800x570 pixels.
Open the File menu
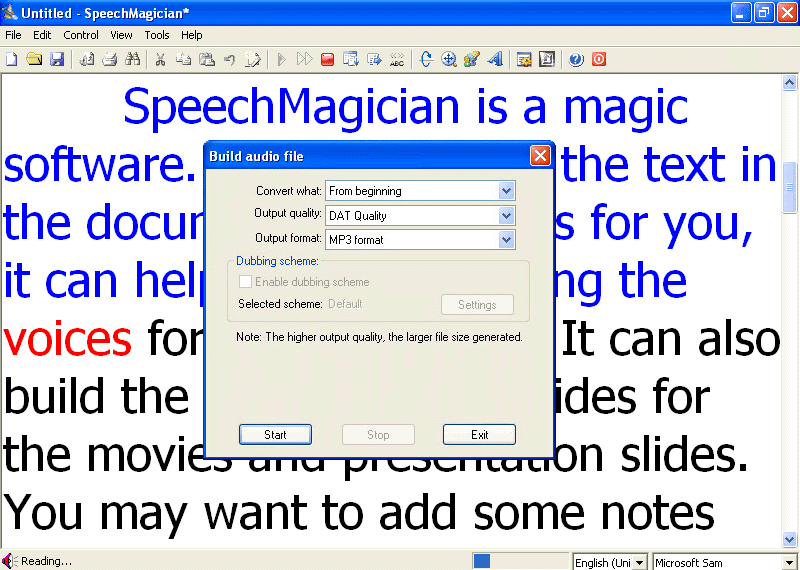pyautogui.click(x=13, y=35)
